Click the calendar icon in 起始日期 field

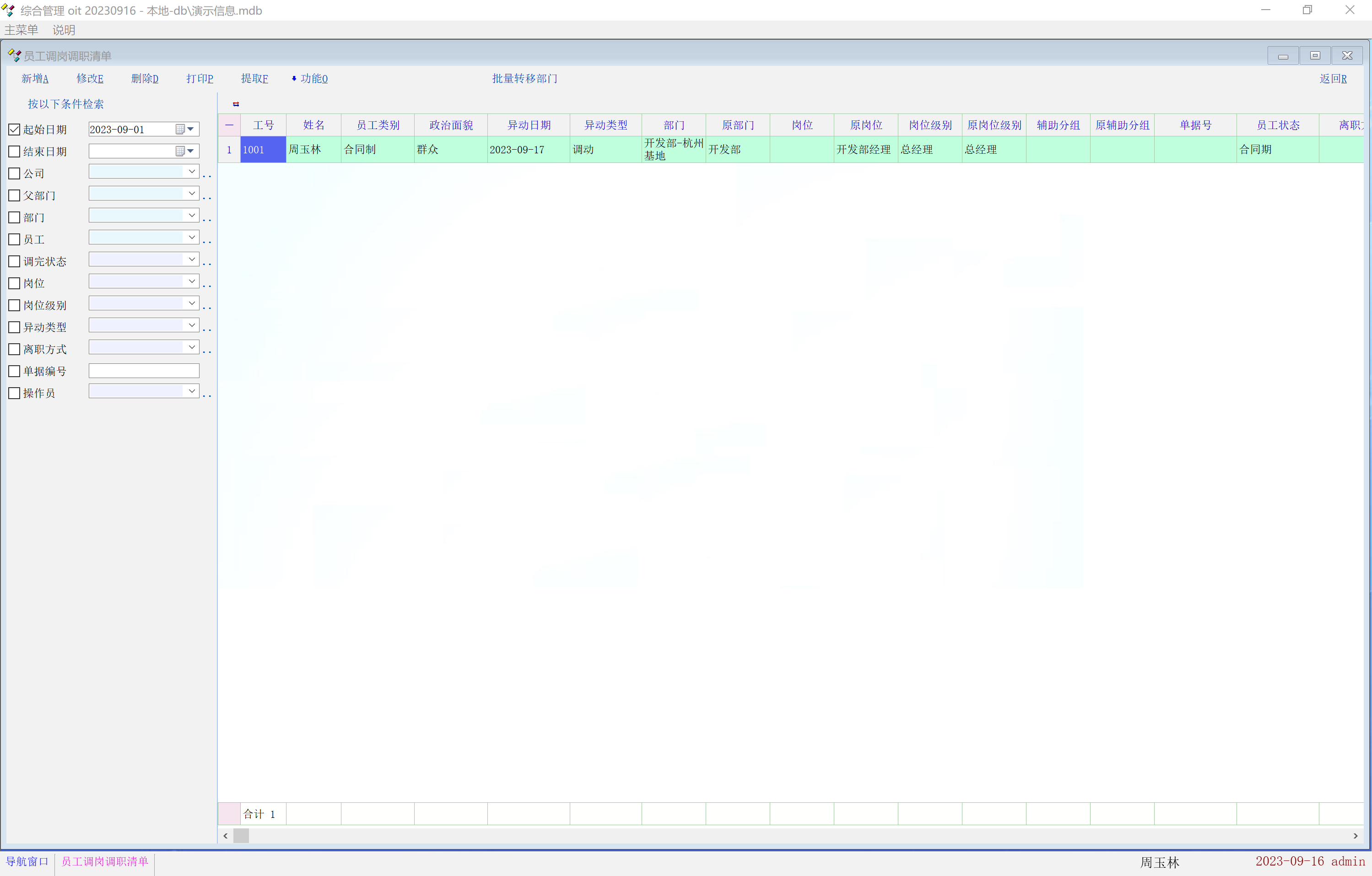pos(180,130)
